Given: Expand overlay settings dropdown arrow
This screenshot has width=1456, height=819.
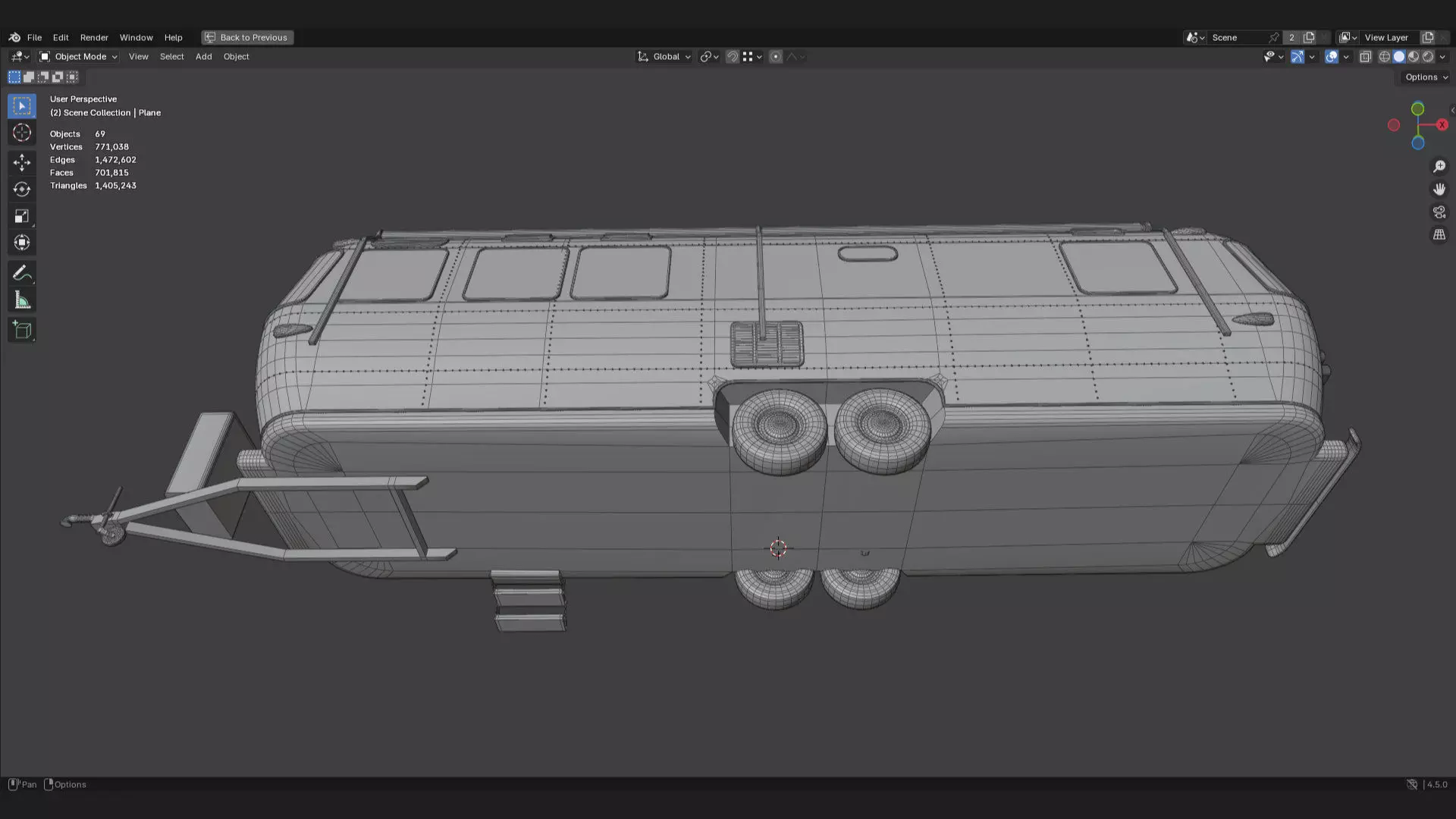Looking at the screenshot, I should pyautogui.click(x=1346, y=57).
